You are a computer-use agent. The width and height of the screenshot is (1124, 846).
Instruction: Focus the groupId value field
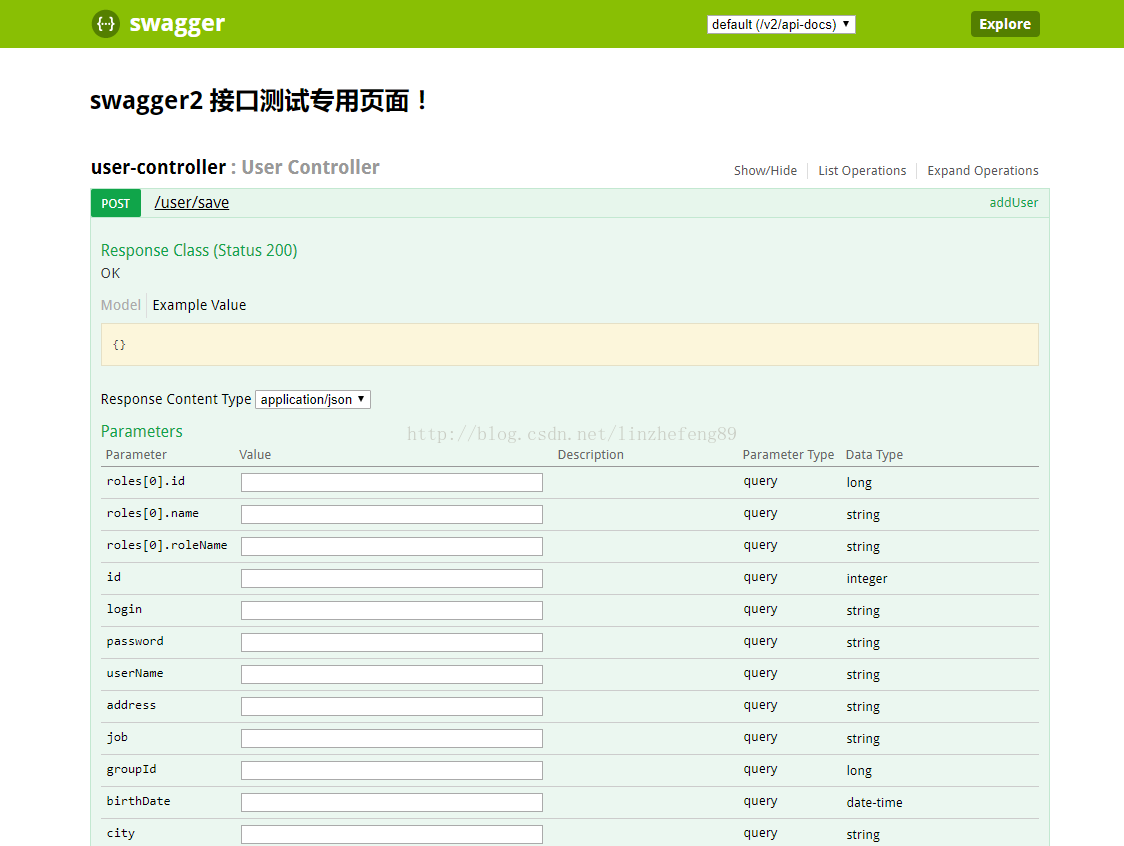pos(391,771)
